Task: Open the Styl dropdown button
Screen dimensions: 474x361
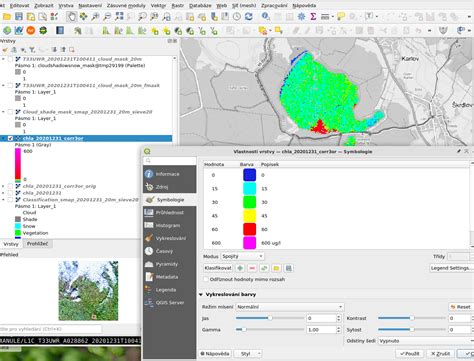Action: click(248, 354)
